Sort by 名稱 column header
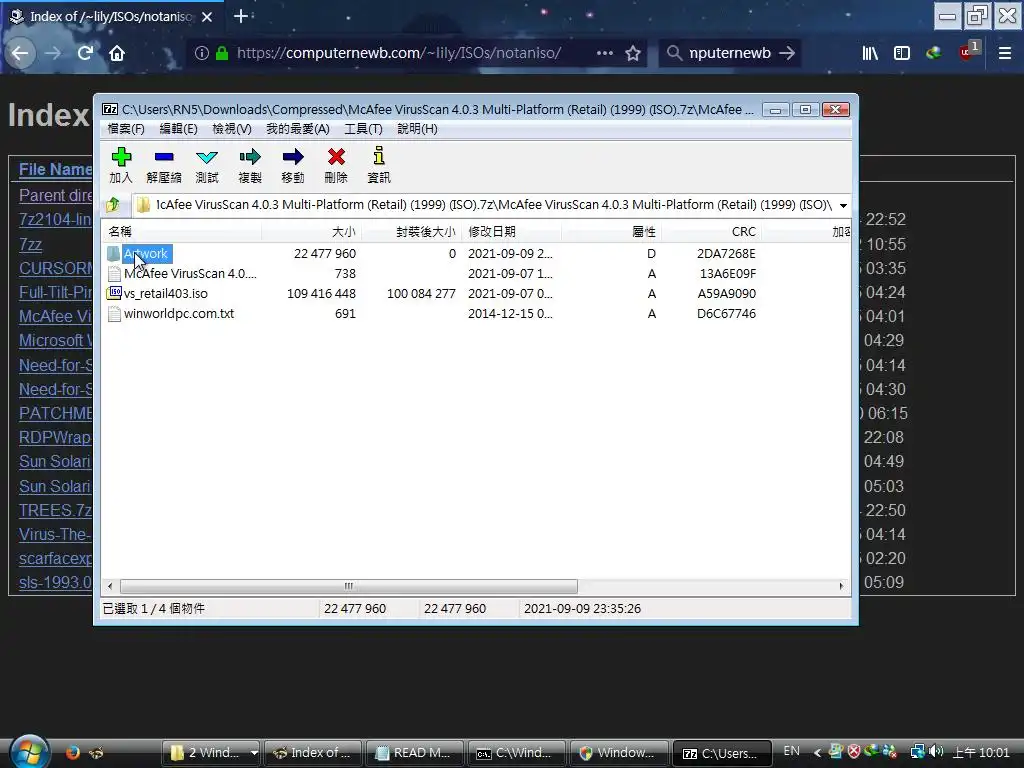Viewport: 1024px width, 768px height. coord(182,231)
